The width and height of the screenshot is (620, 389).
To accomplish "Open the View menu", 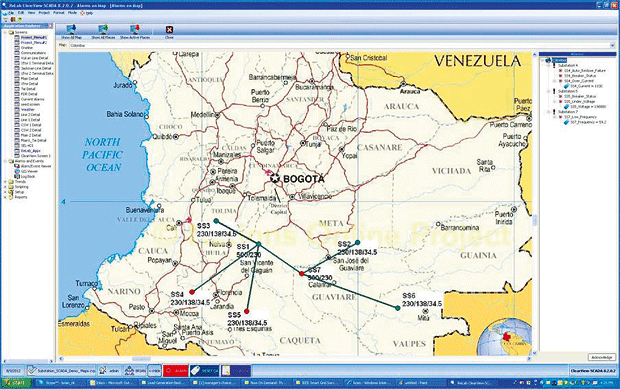I will [x=31, y=13].
